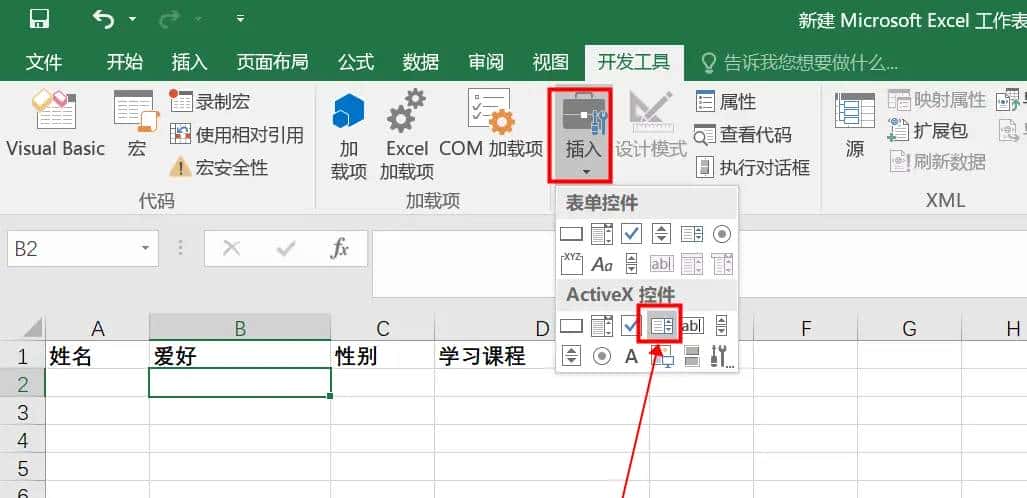The height and width of the screenshot is (498, 1027).
Task: Choose the form control Combo Box under 表单控件
Action: click(601, 233)
